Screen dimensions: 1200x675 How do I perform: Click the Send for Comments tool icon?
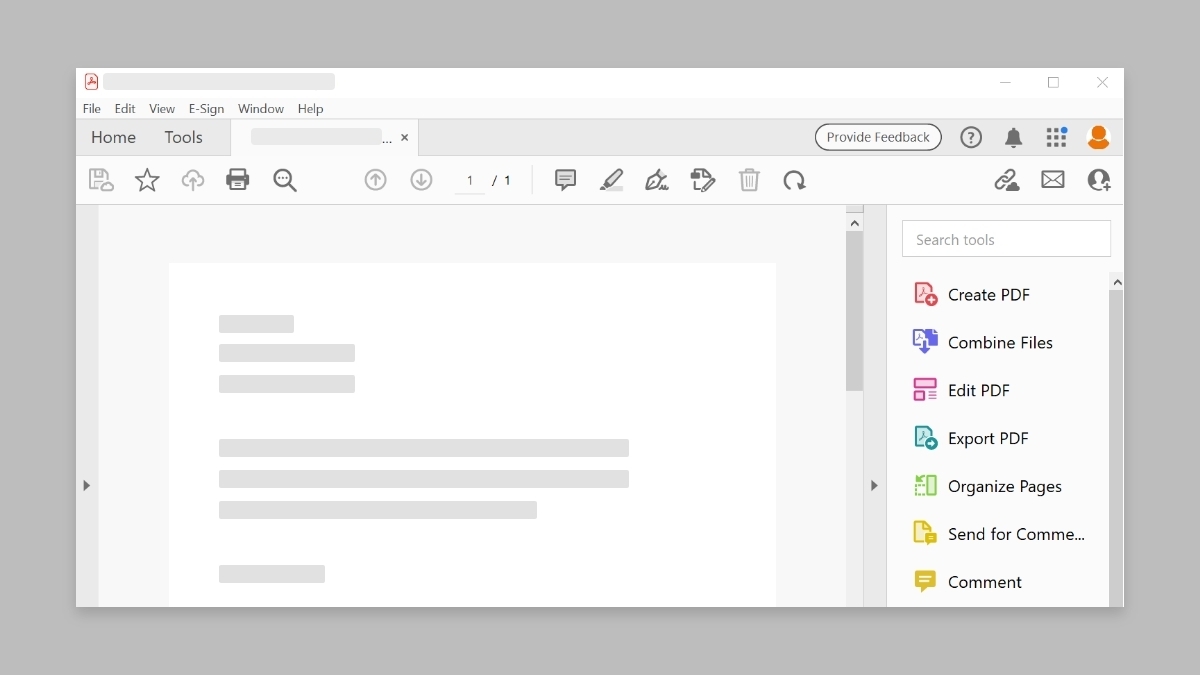(925, 534)
